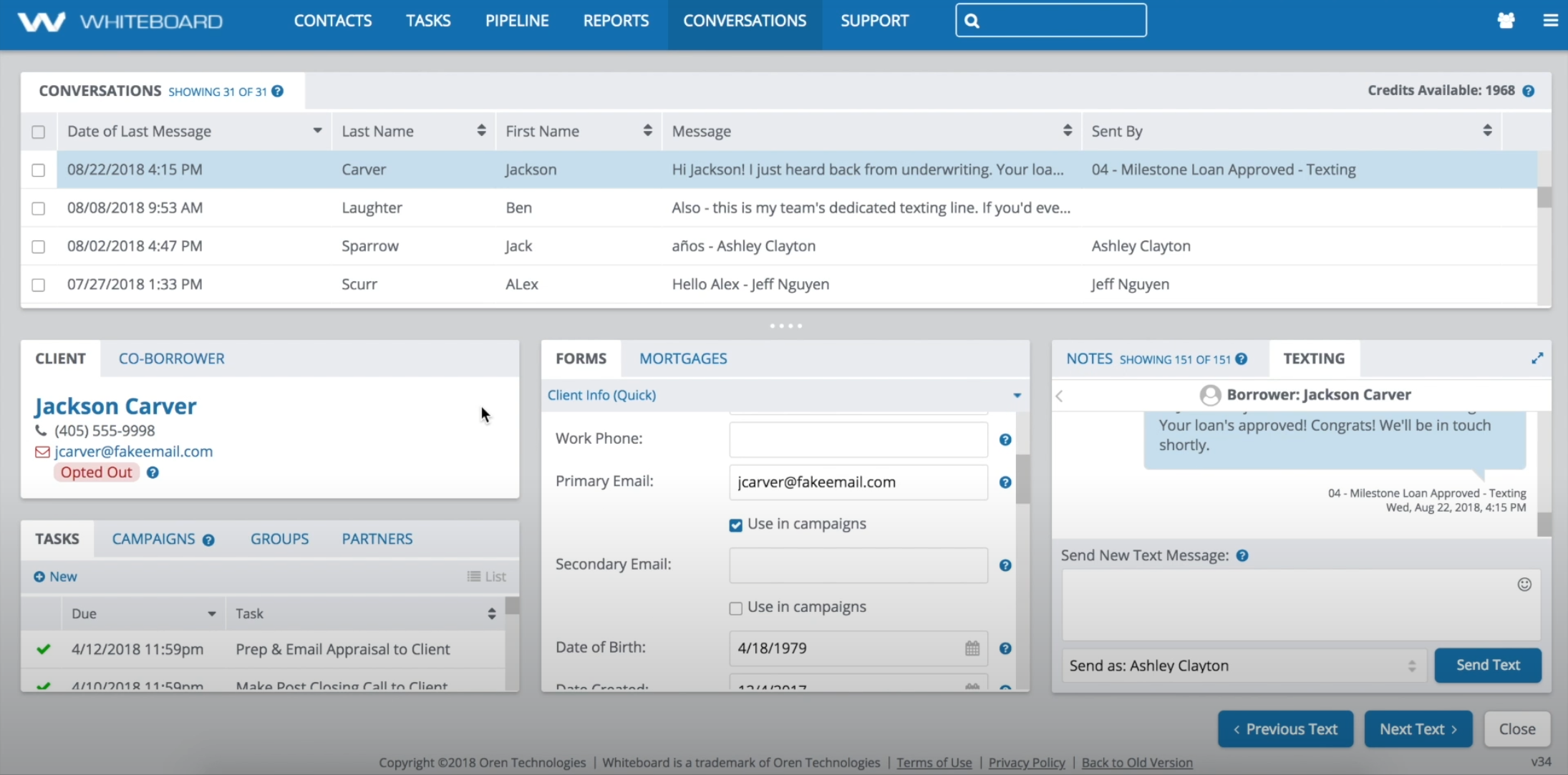
Task: Click help icon on Campaigns tab
Action: pos(208,540)
